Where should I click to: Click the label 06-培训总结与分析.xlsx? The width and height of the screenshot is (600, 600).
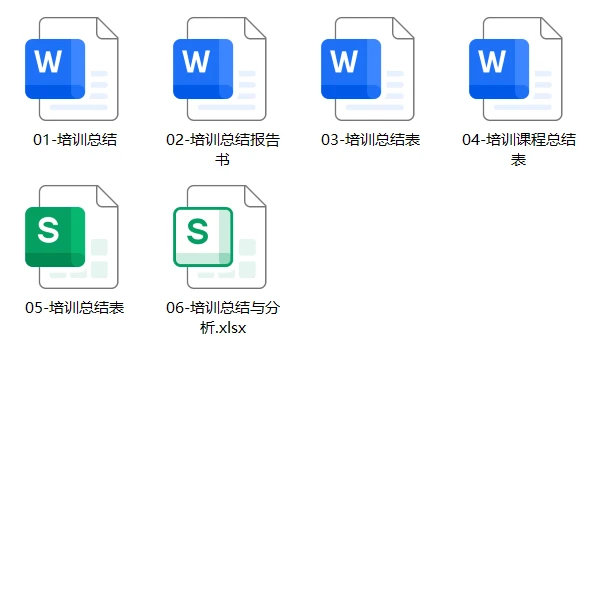tap(223, 318)
